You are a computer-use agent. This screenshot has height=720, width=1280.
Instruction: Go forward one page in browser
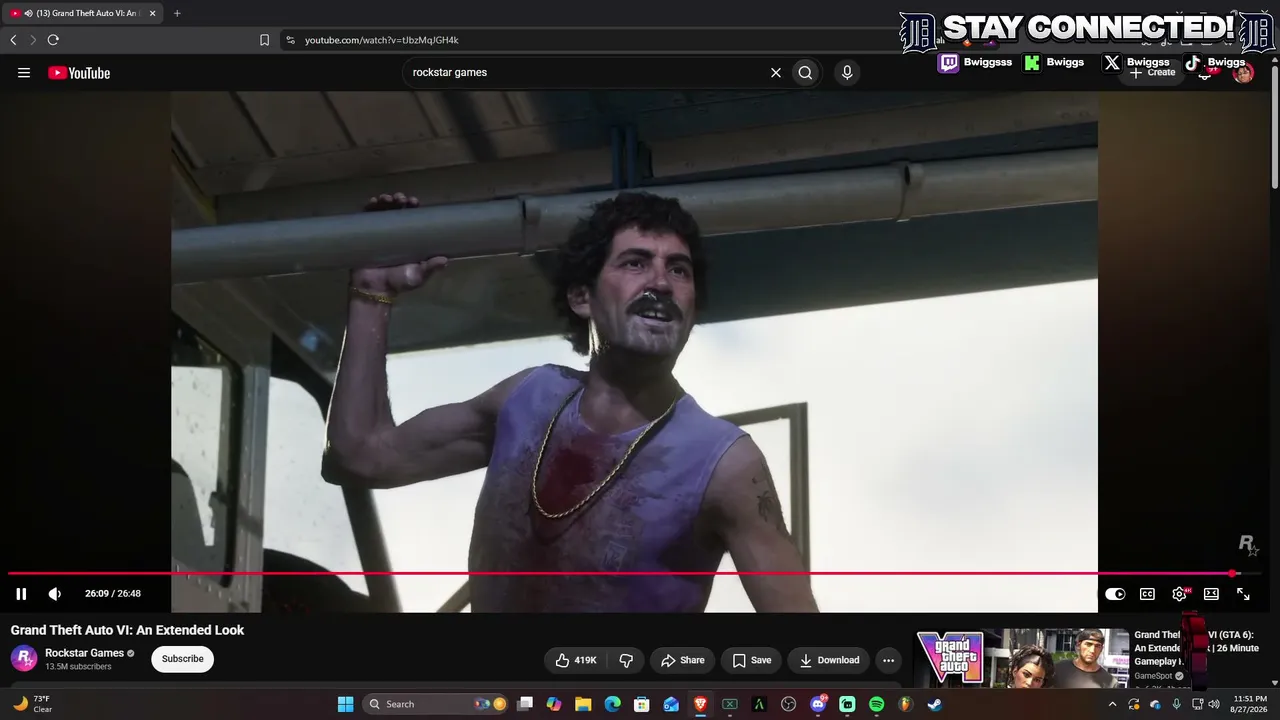coord(33,40)
